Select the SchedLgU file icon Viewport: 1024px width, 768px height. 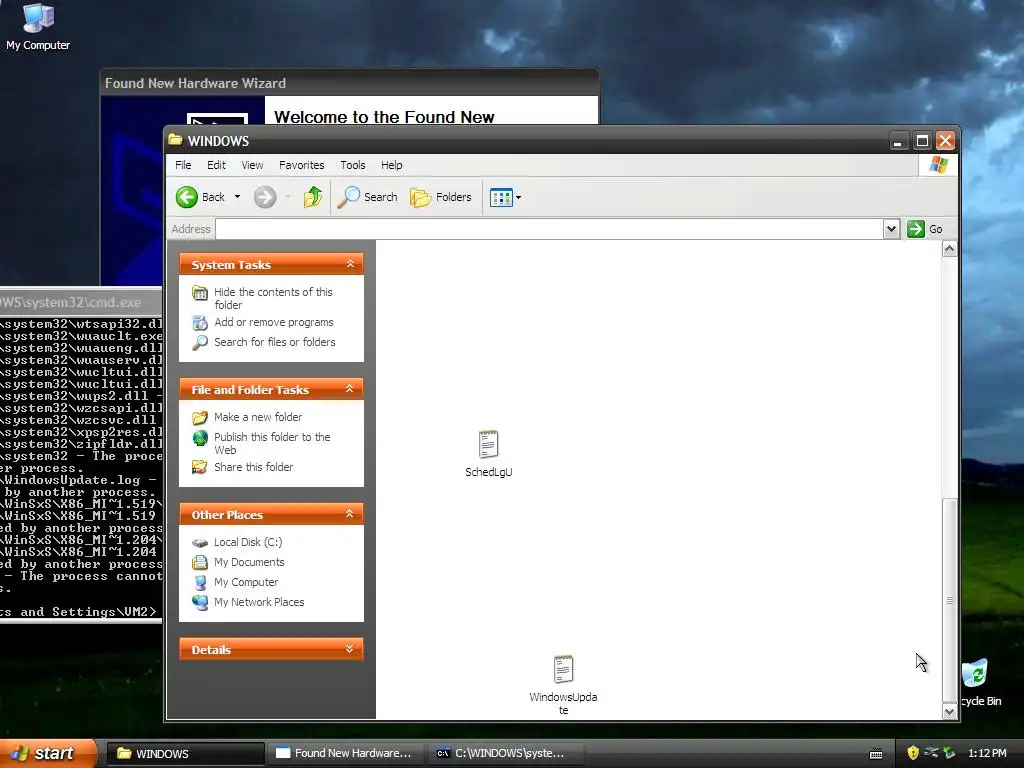click(488, 445)
